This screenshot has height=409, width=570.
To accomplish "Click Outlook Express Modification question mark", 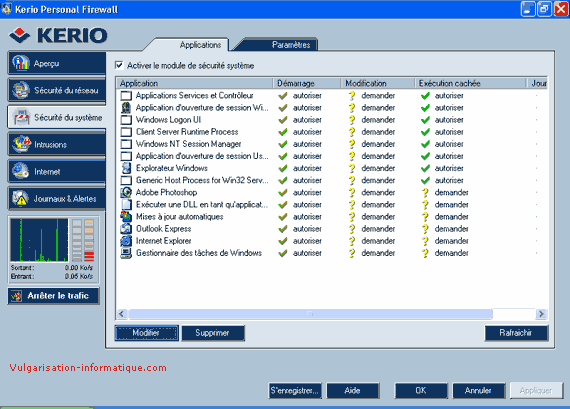I will pos(352,229).
